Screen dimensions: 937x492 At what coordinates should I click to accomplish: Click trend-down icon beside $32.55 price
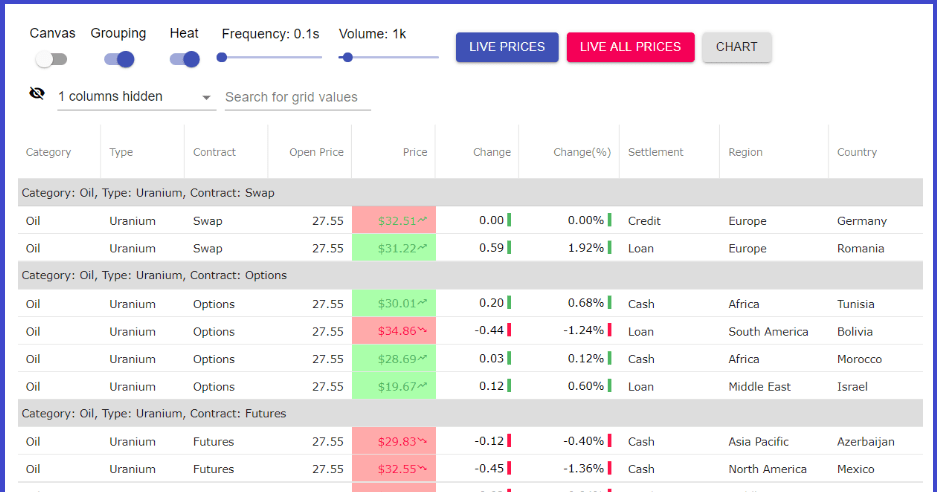pyautogui.click(x=422, y=469)
